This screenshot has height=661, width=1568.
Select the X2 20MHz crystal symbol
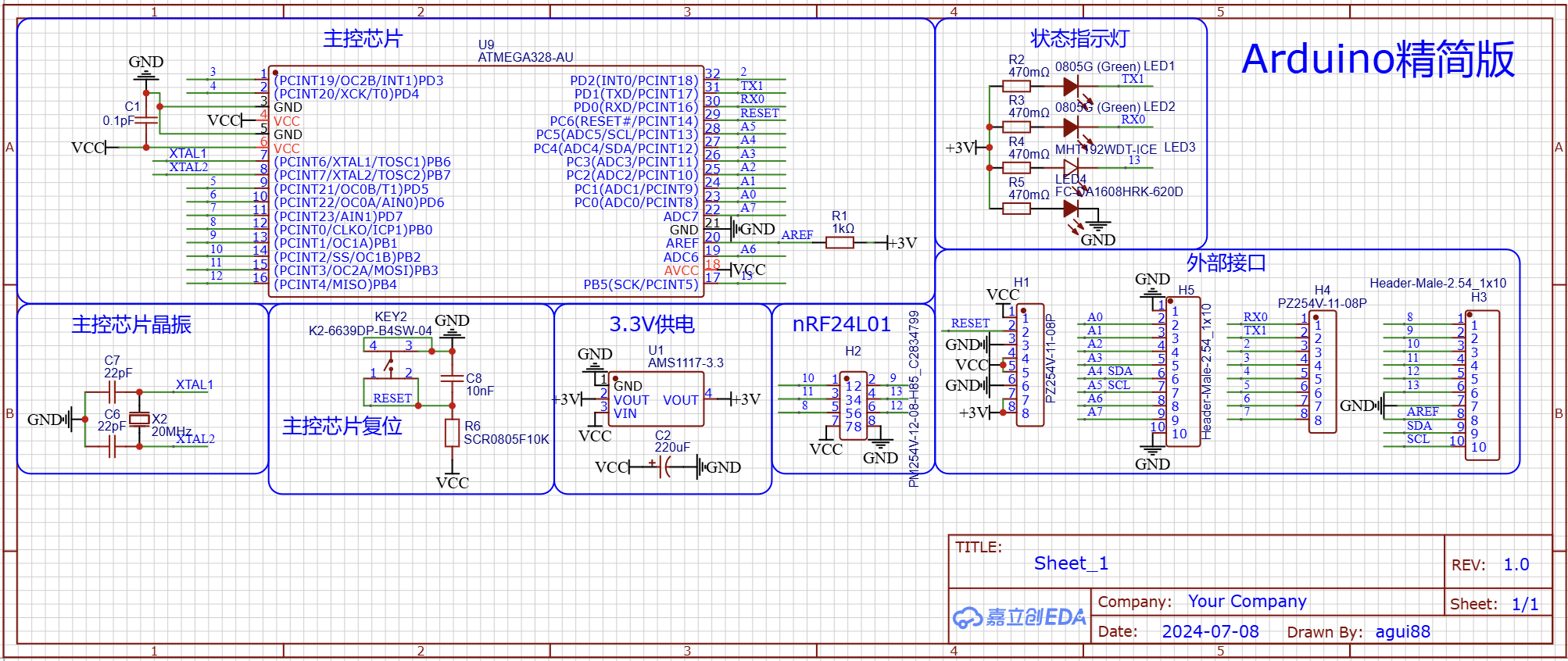(x=139, y=420)
